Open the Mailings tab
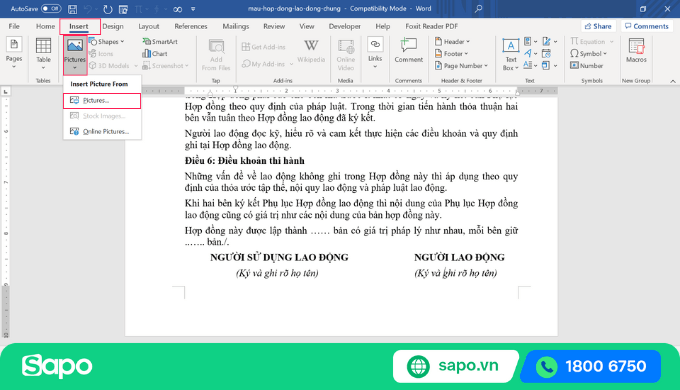 235,26
